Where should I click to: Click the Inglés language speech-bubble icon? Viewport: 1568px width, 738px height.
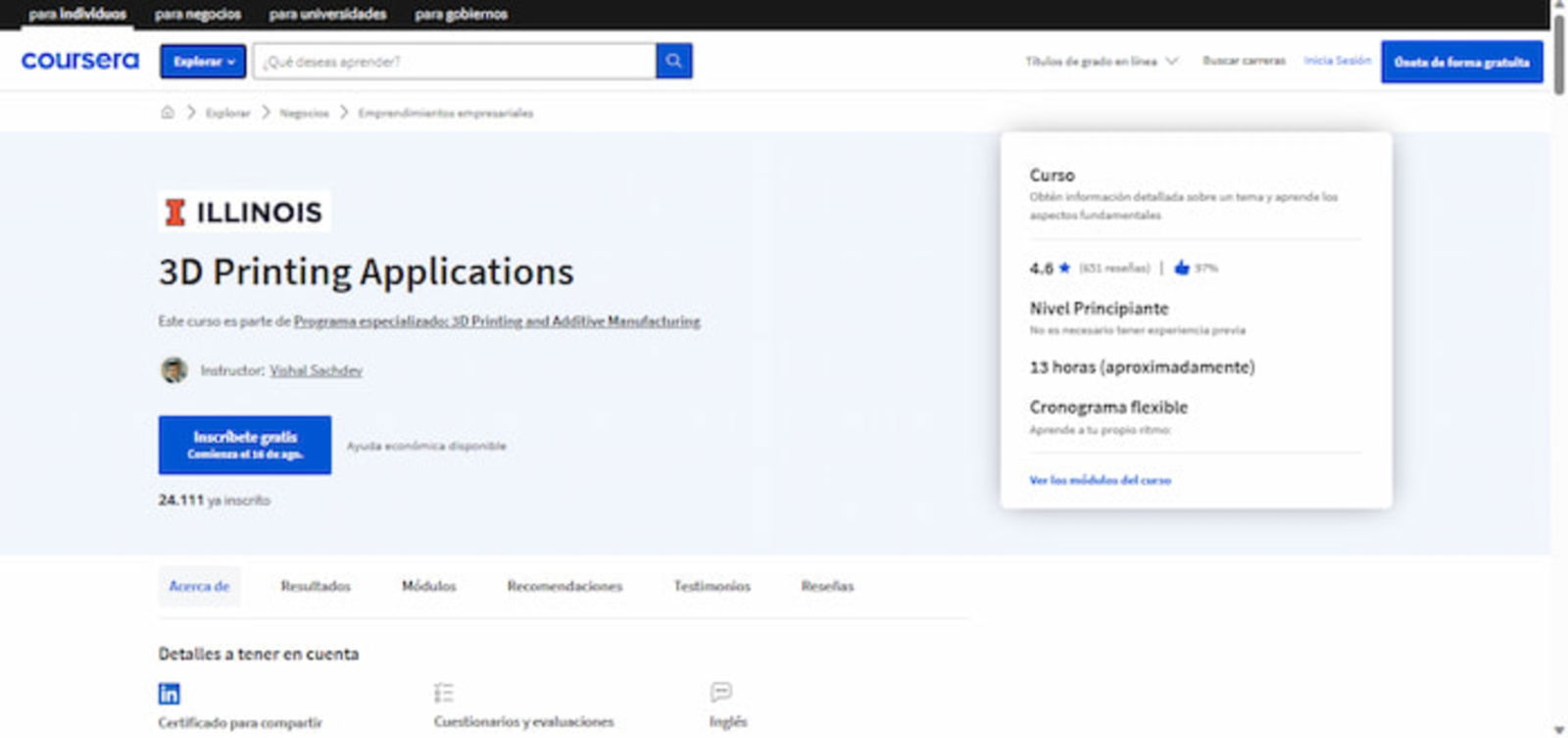point(721,692)
